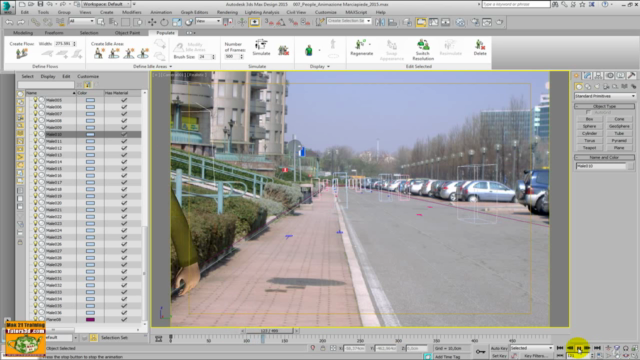Toggle Has Material check for Male030
640x360 pixels.
click(x=124, y=271)
